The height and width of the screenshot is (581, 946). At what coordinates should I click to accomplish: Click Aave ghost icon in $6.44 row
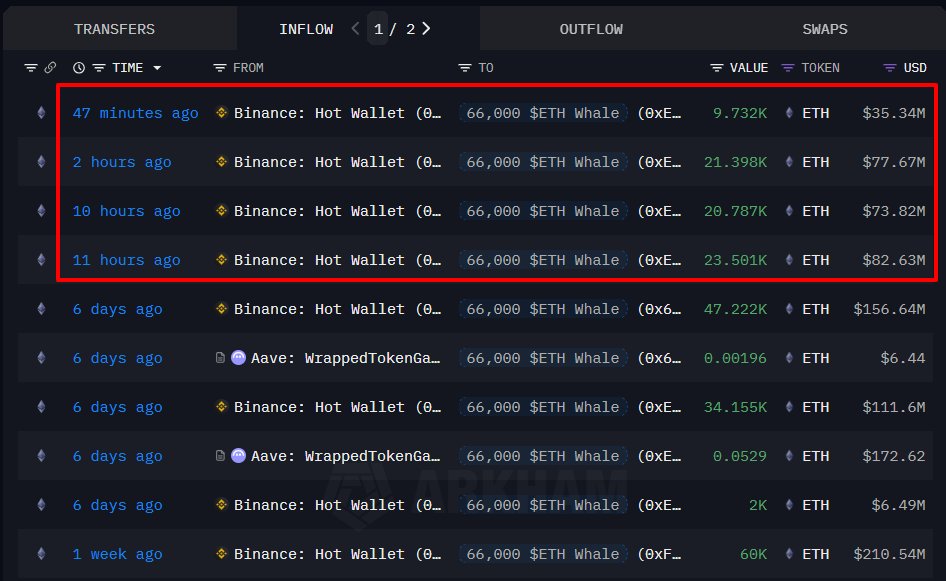point(238,358)
